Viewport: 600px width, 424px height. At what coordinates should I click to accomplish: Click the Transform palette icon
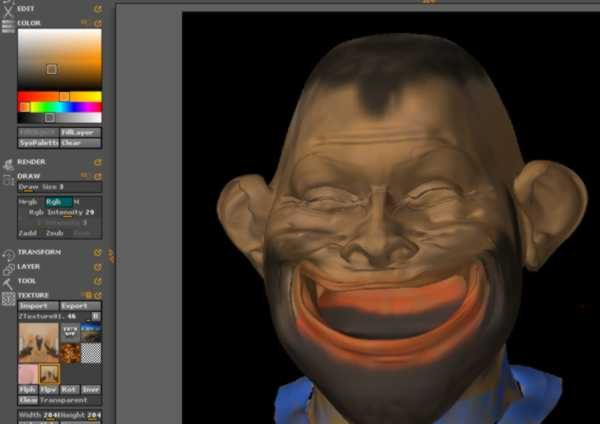pyautogui.click(x=8, y=253)
